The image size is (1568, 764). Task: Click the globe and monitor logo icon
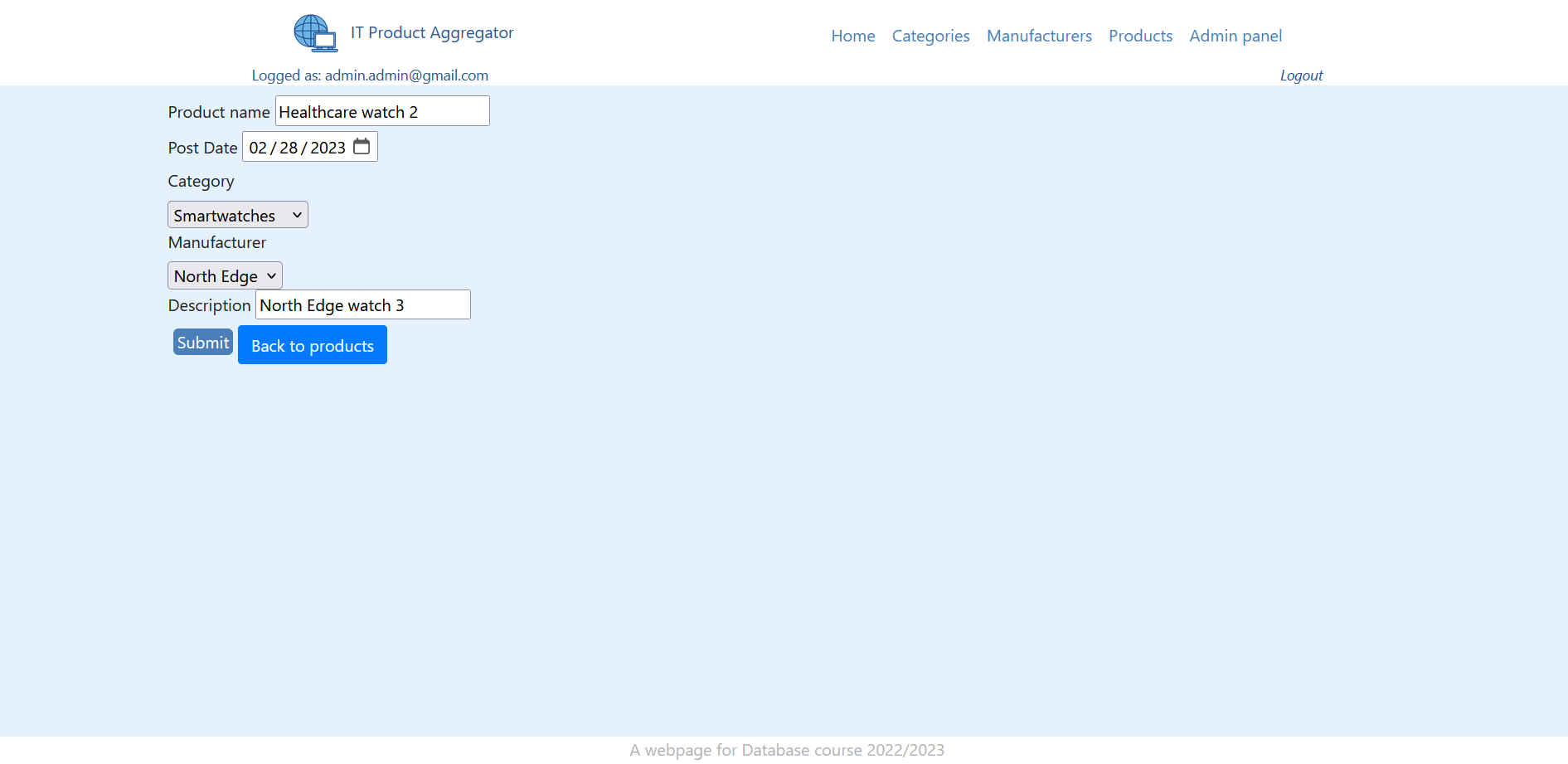pos(315,33)
